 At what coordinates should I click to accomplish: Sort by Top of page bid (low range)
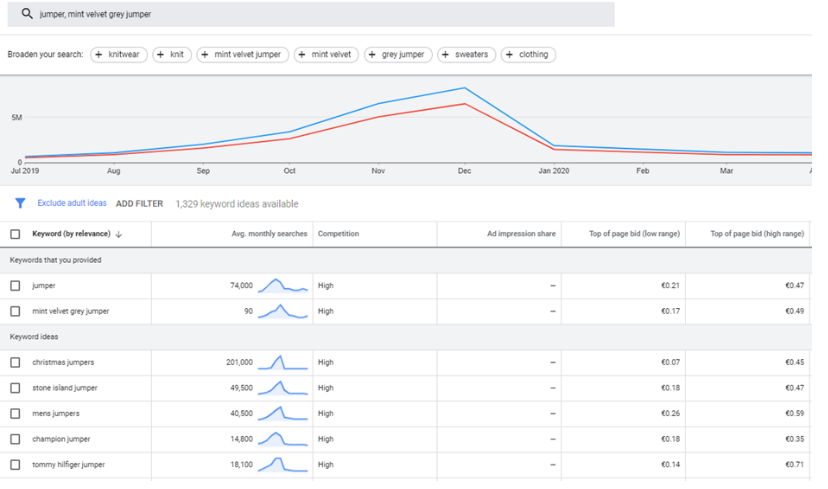(x=634, y=234)
